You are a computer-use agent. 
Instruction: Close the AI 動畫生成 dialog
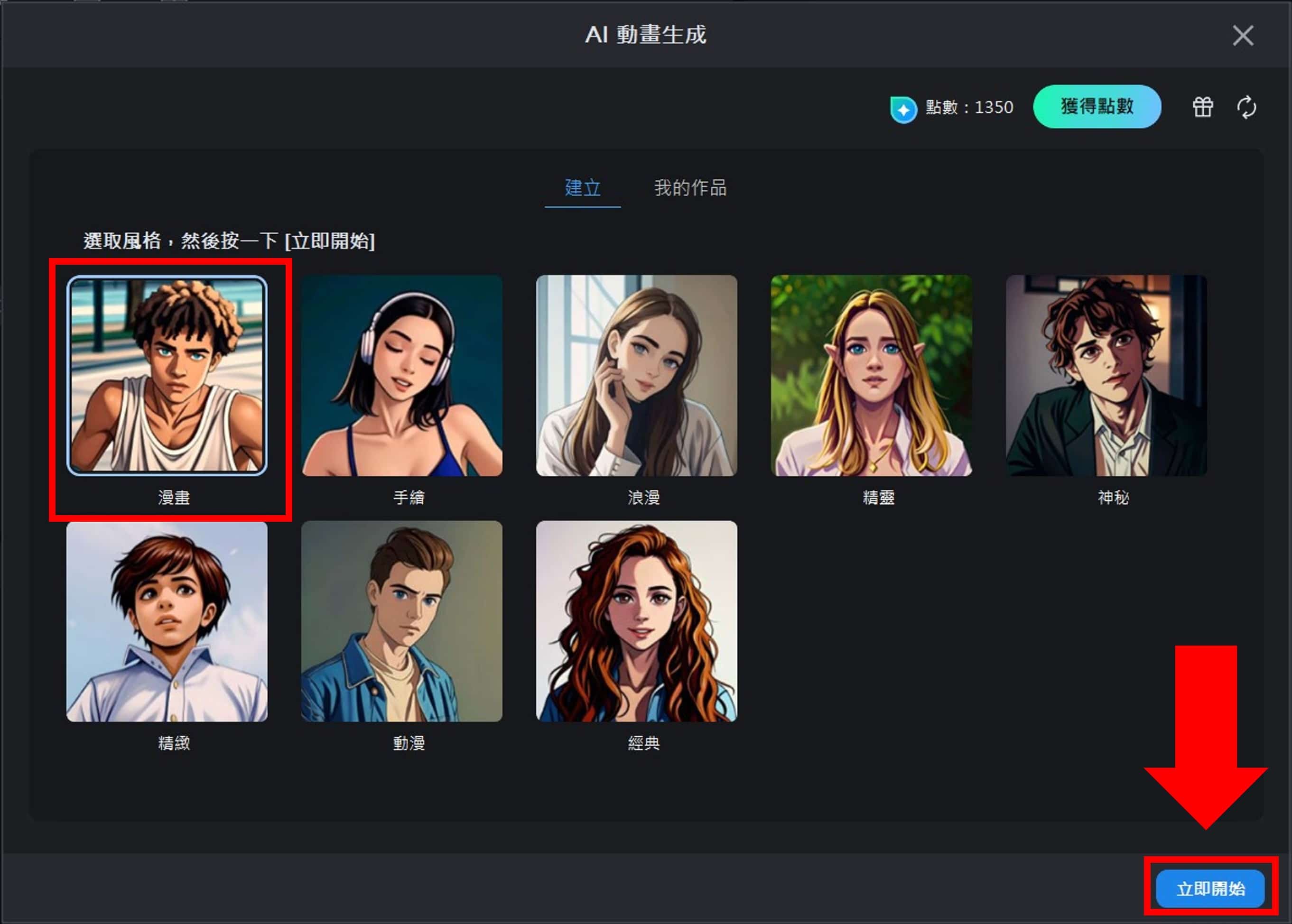pyautogui.click(x=1244, y=35)
